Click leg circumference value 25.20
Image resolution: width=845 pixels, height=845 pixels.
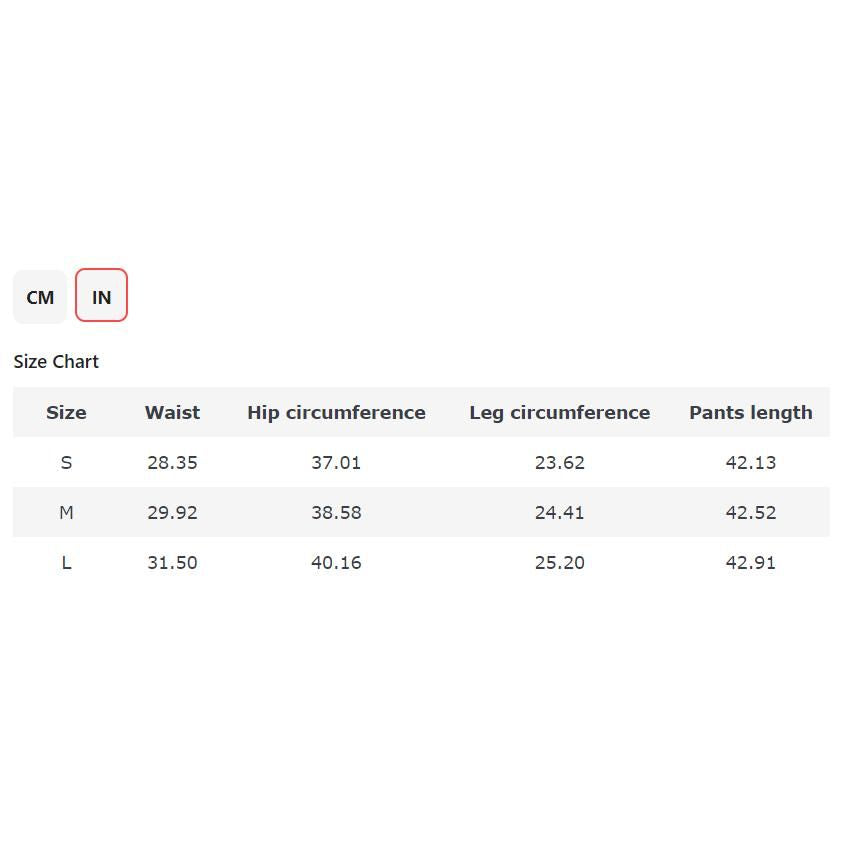point(559,562)
